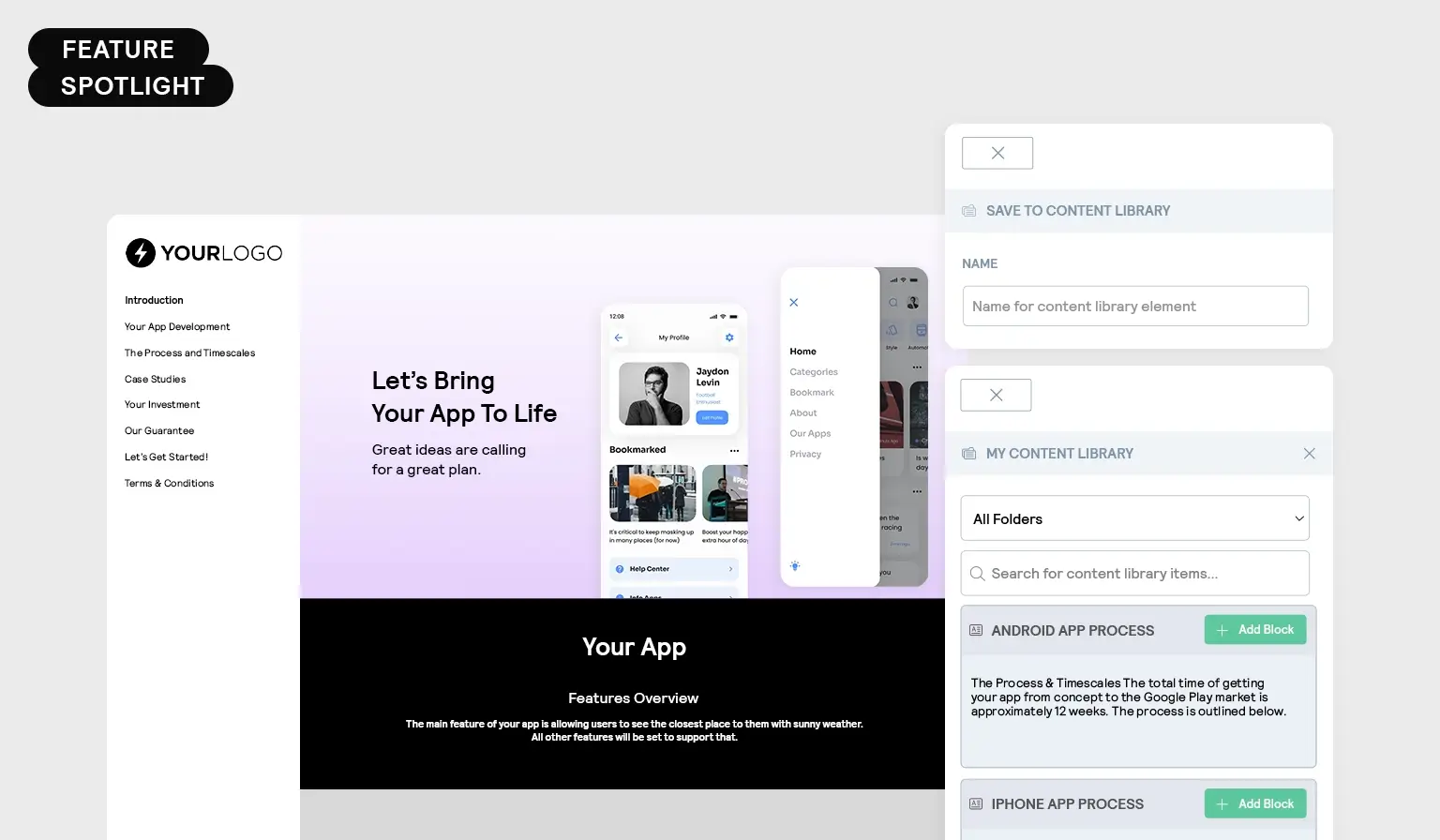Open the All Folders dropdown
Image resolution: width=1440 pixels, height=840 pixels.
point(1134,518)
